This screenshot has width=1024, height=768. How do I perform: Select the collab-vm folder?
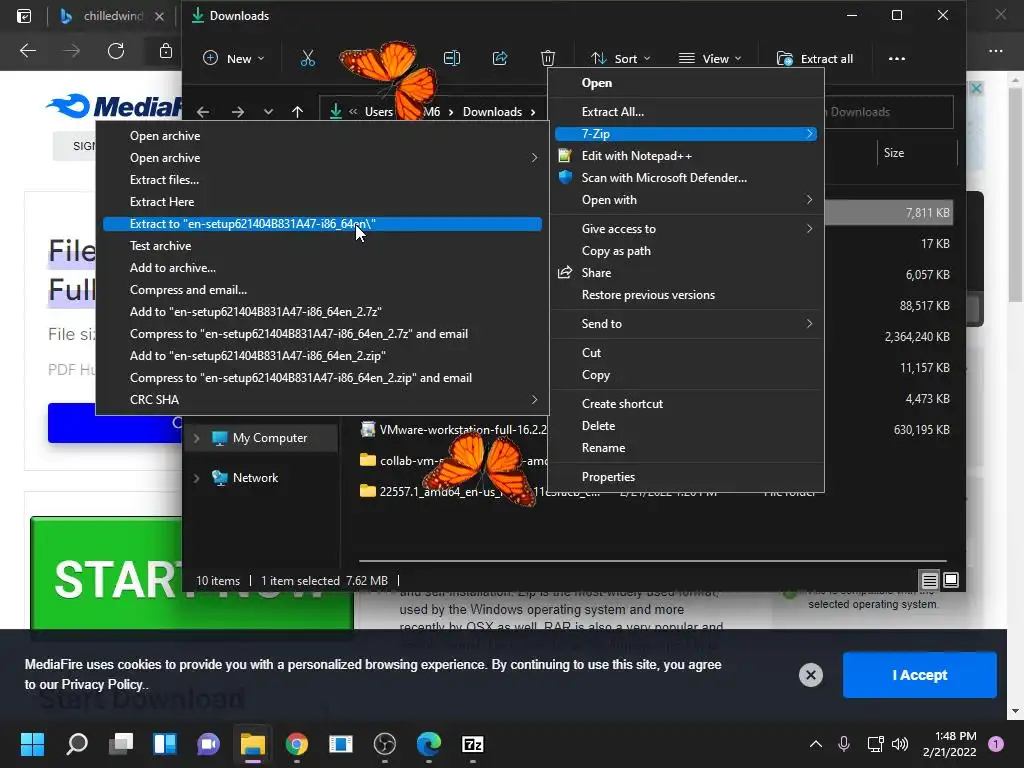pos(453,460)
